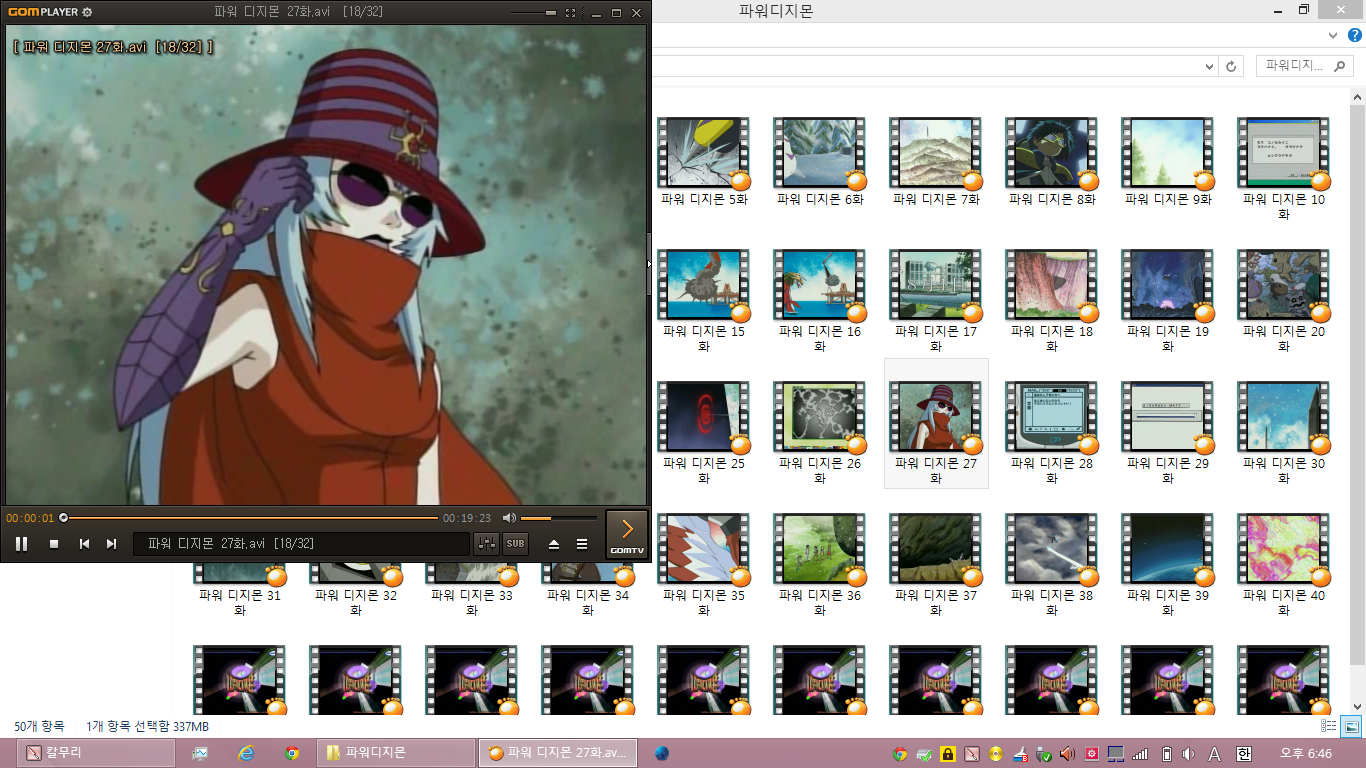
Task: Open network signal tray icon
Action: pos(1140,754)
